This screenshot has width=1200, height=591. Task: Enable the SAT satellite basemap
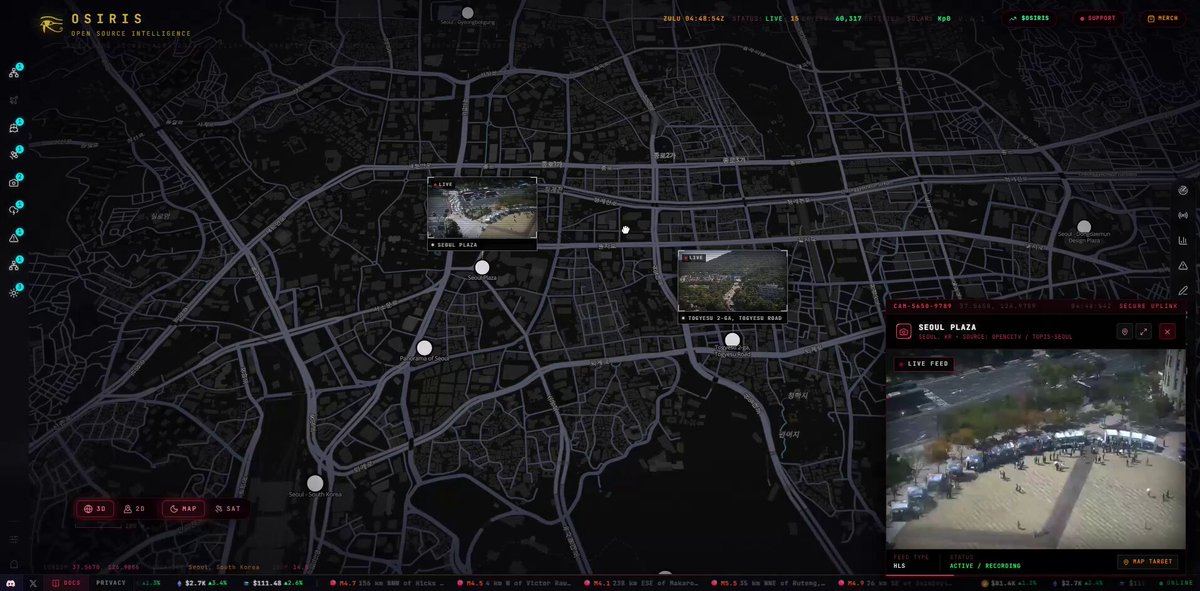coord(227,509)
